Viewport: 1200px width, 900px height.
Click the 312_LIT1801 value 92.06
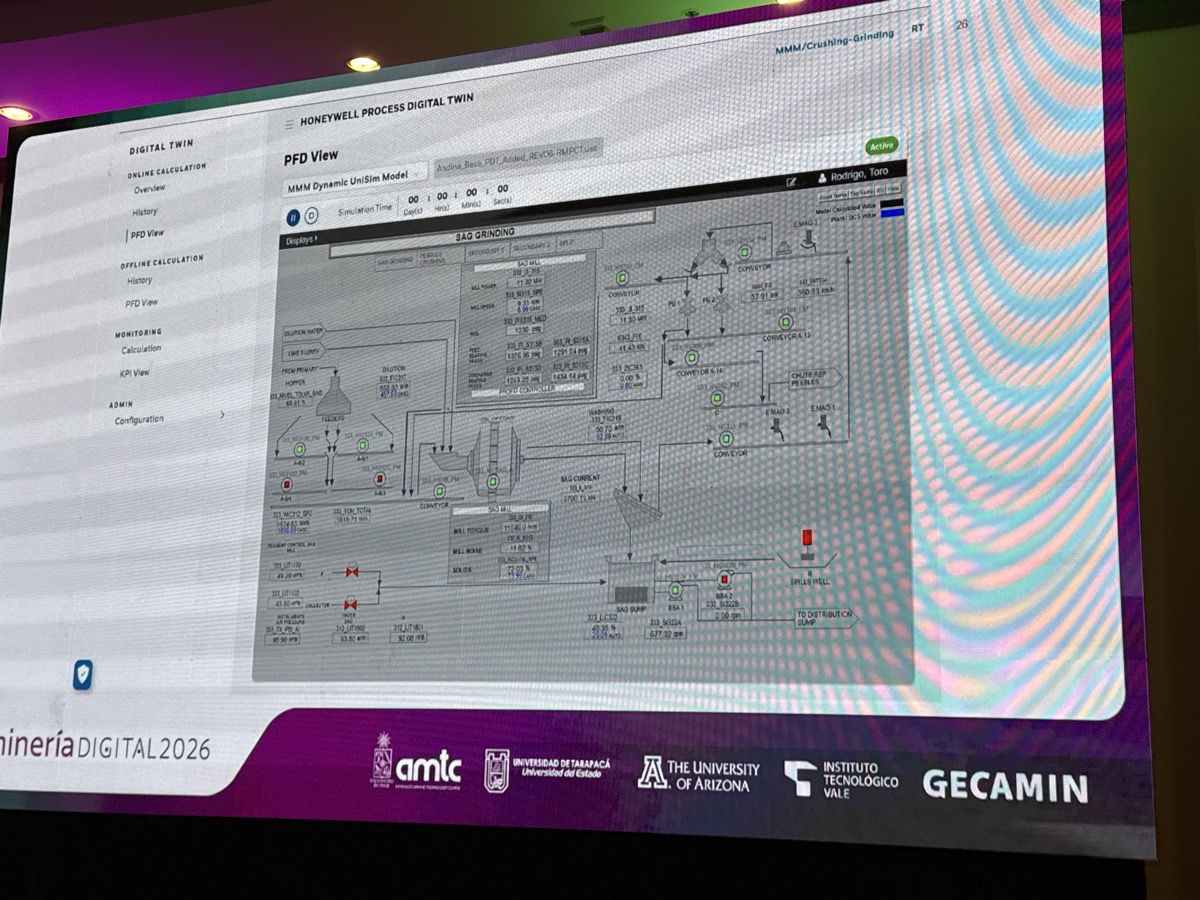(x=408, y=638)
